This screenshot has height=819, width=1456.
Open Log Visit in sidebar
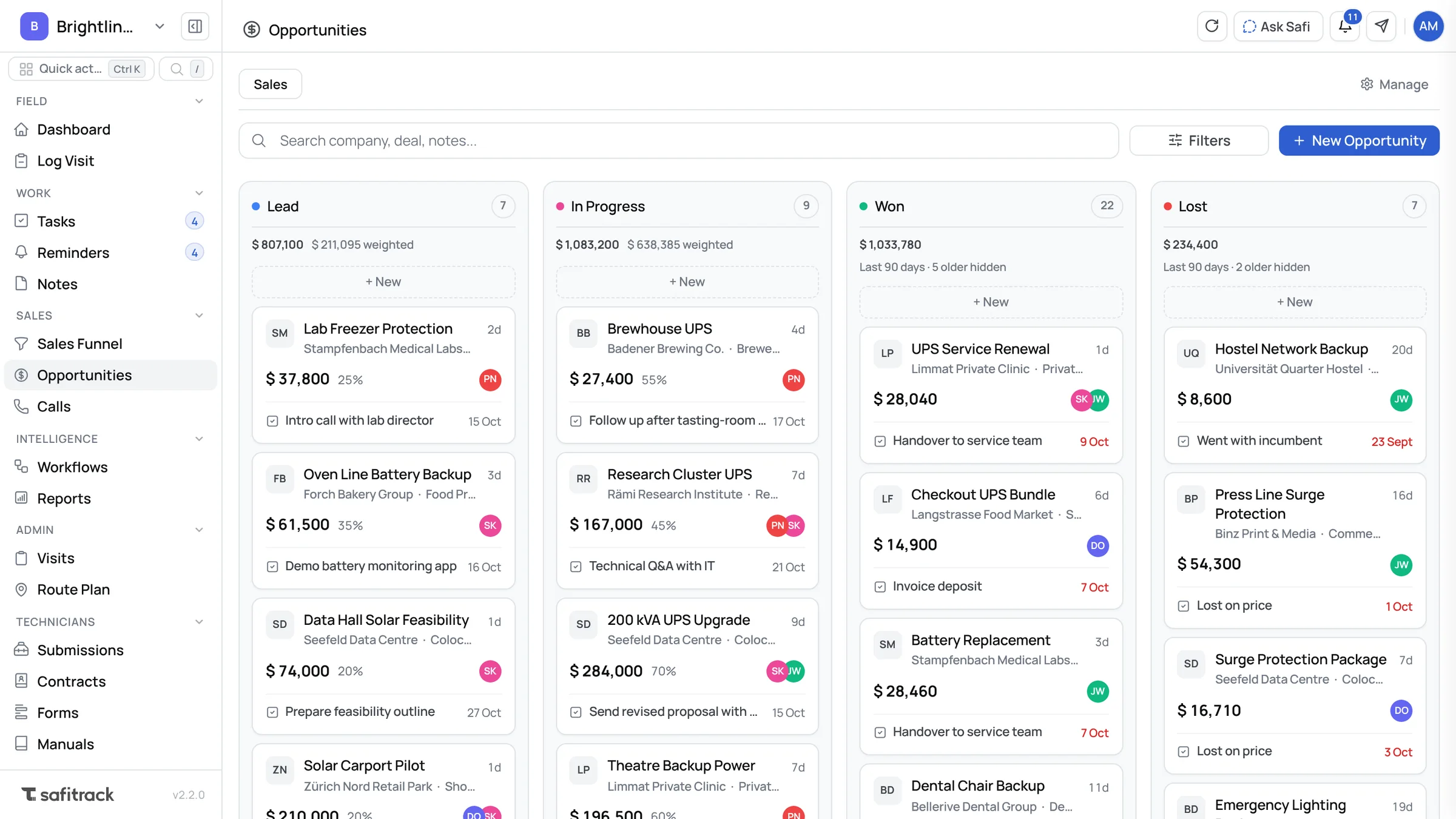110,161
